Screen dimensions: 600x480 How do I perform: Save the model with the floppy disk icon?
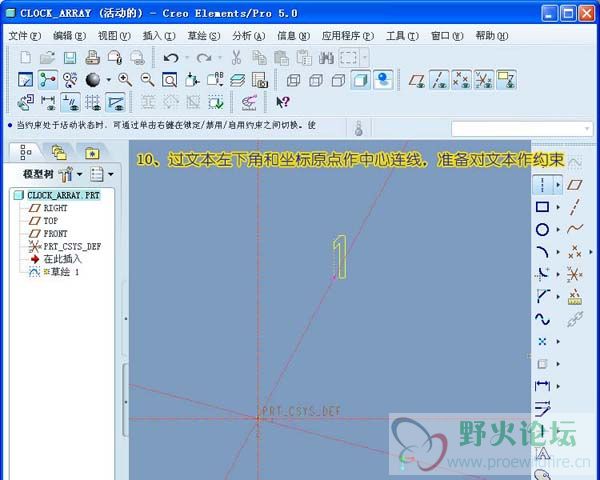(x=70, y=58)
